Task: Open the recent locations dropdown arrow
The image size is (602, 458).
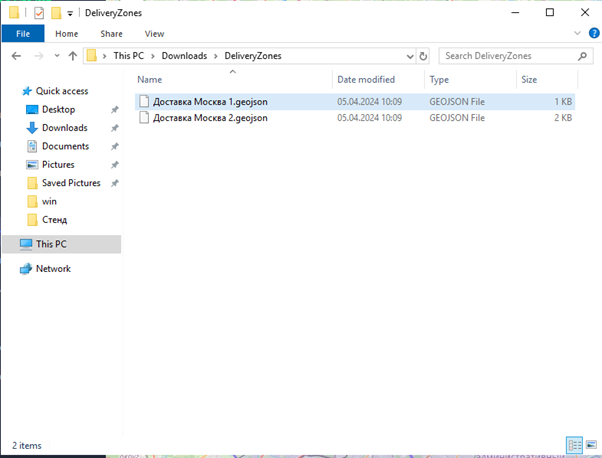Action: tap(56, 56)
